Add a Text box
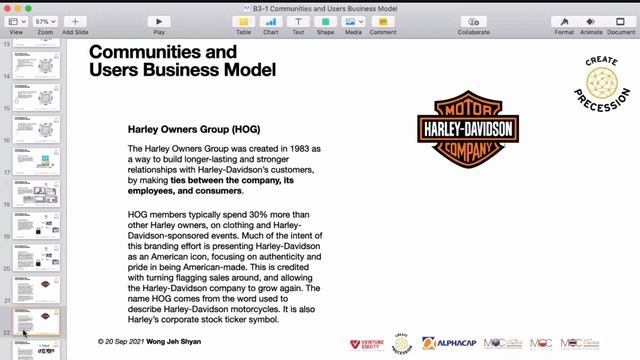Viewport: 640px width, 360px height. (298, 22)
